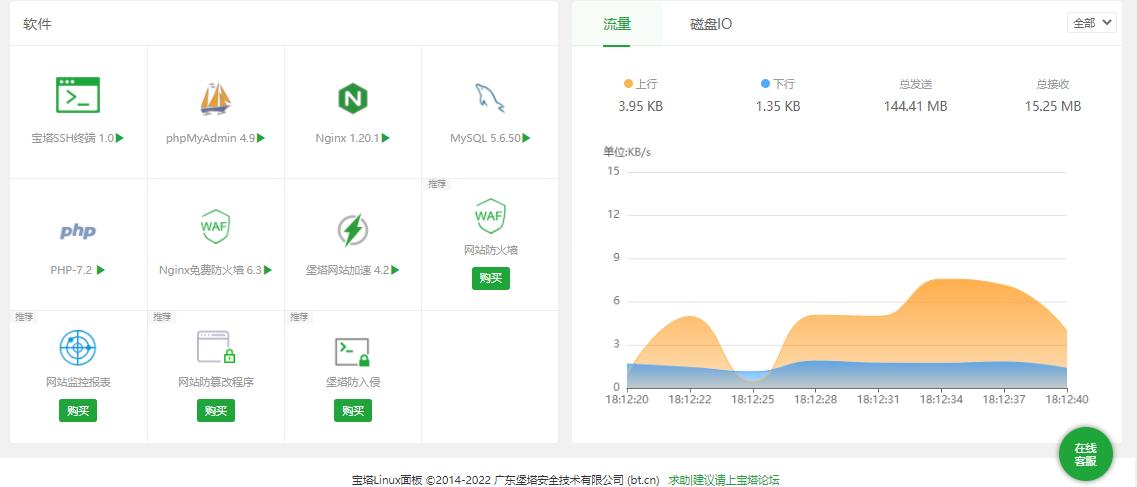Click the green arrow next to 堡塔网站加速 4.2
Image resolution: width=1137 pixels, height=487 pixels.
click(394, 270)
